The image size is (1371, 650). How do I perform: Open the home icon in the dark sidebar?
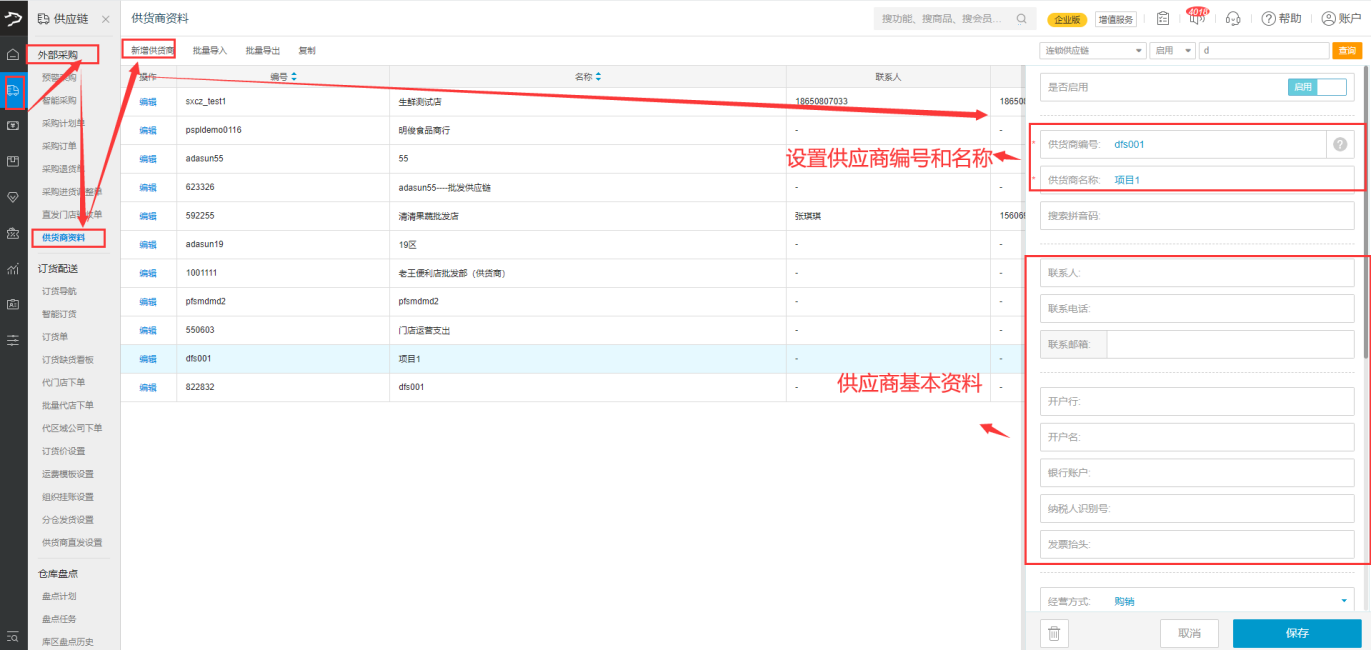coord(13,54)
